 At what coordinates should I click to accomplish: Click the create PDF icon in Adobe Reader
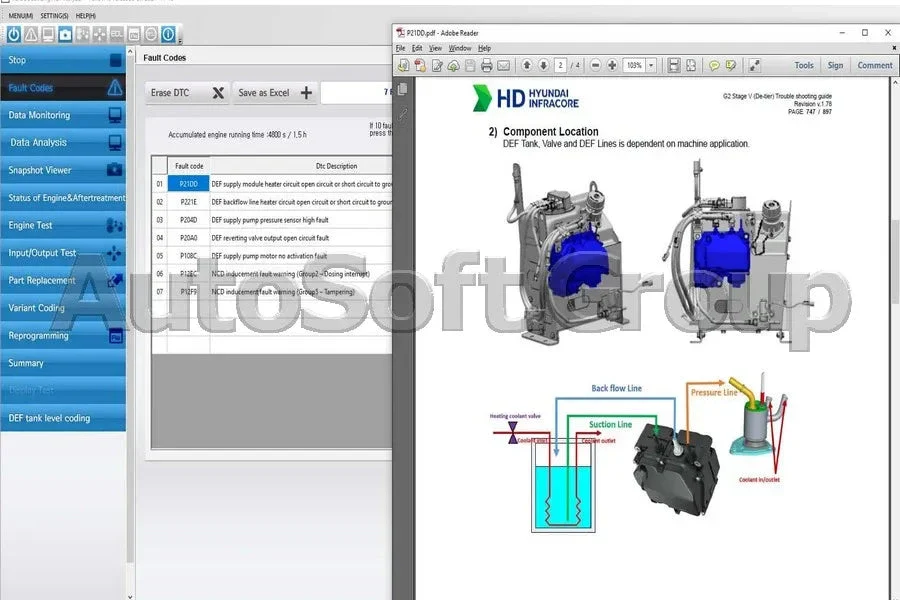(420, 65)
